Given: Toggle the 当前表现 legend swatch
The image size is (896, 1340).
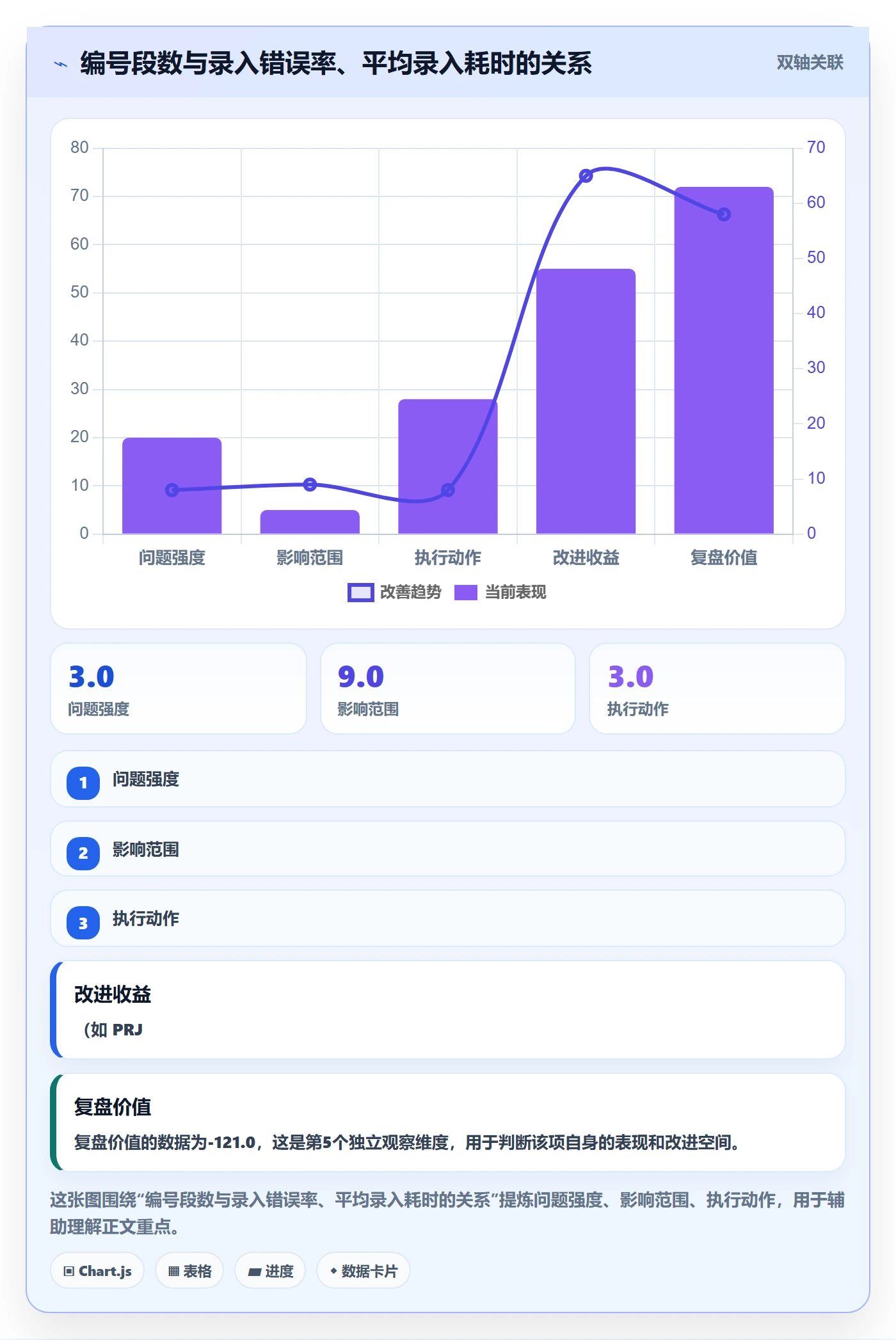Looking at the screenshot, I should [466, 593].
